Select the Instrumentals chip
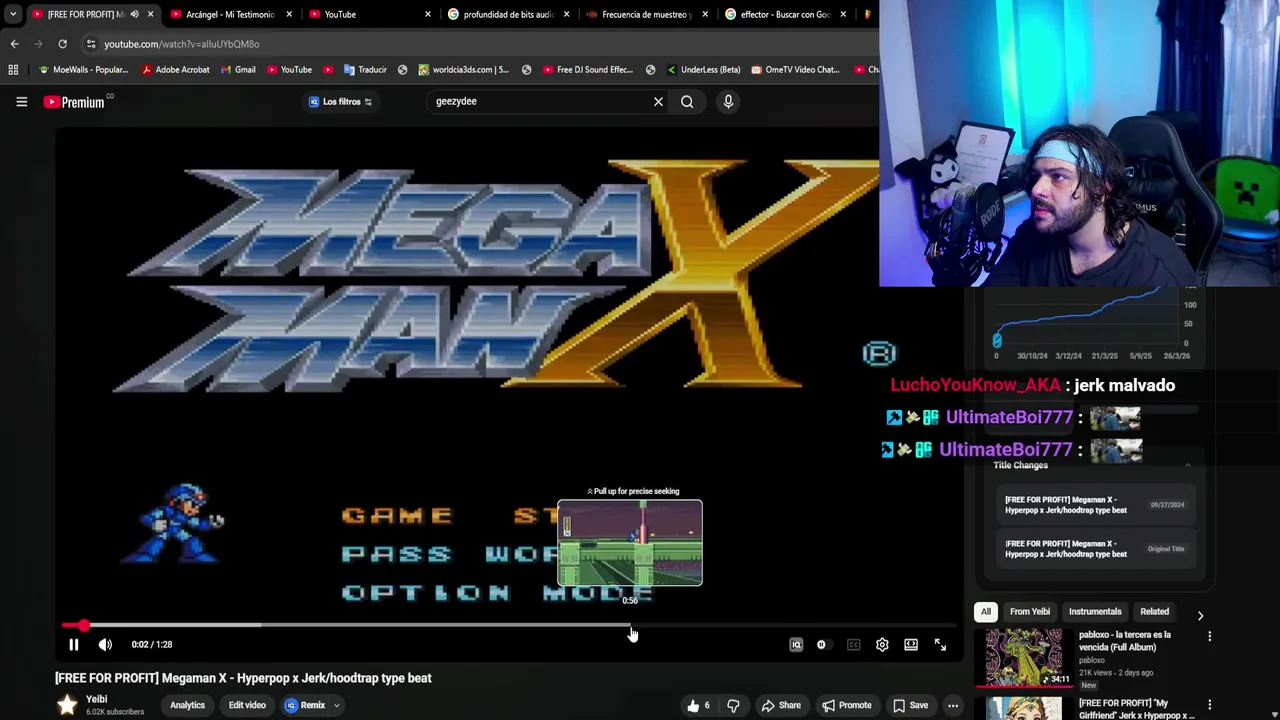The width and height of the screenshot is (1280, 720). tap(1095, 612)
